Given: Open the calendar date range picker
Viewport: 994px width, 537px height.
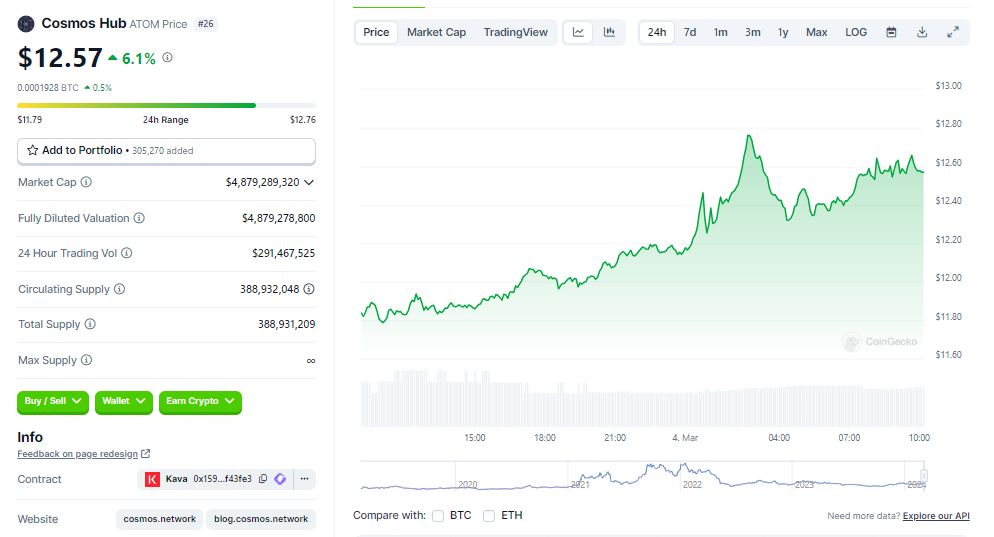Looking at the screenshot, I should click(x=891, y=32).
